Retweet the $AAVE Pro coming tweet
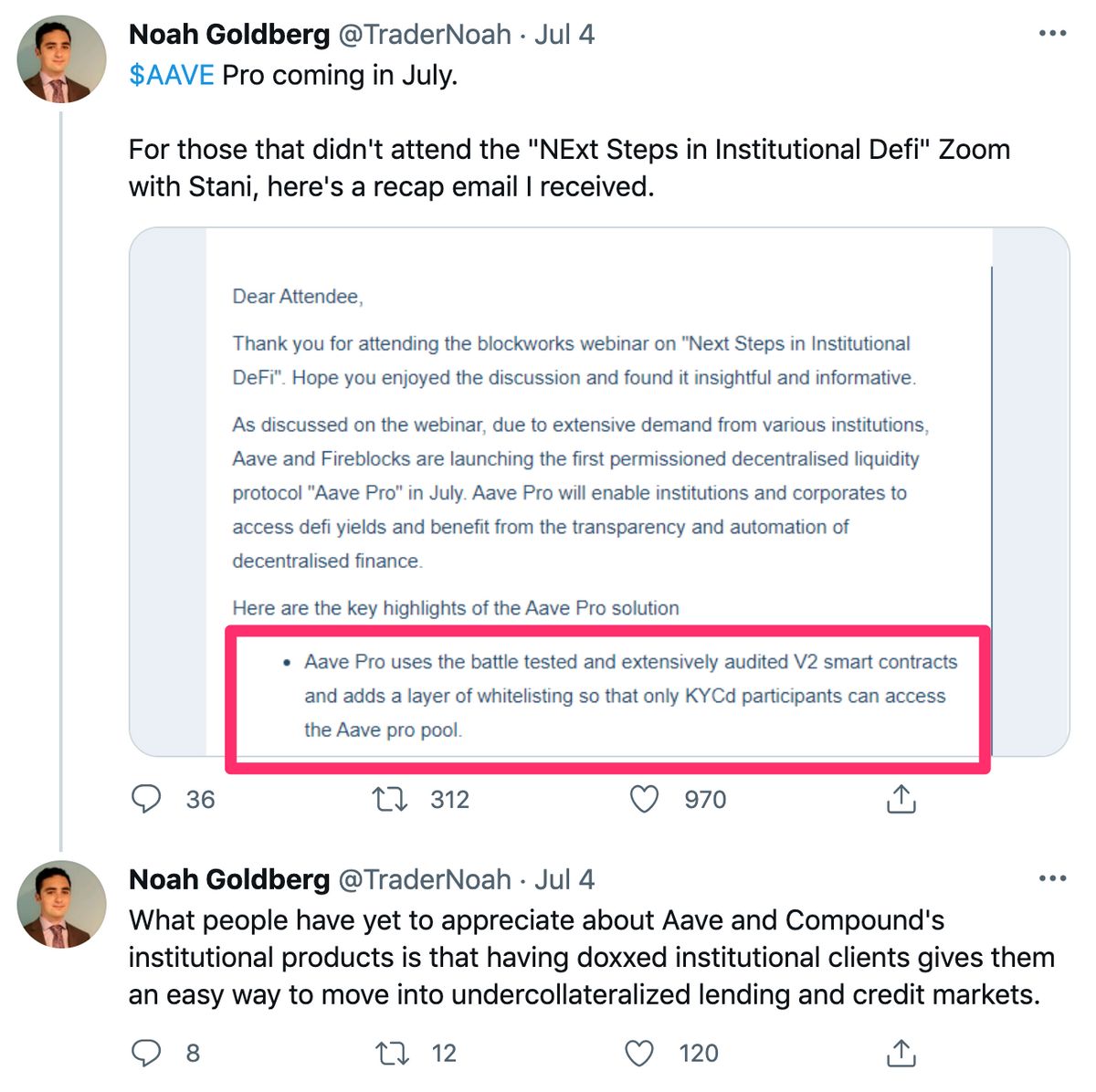 [390, 799]
